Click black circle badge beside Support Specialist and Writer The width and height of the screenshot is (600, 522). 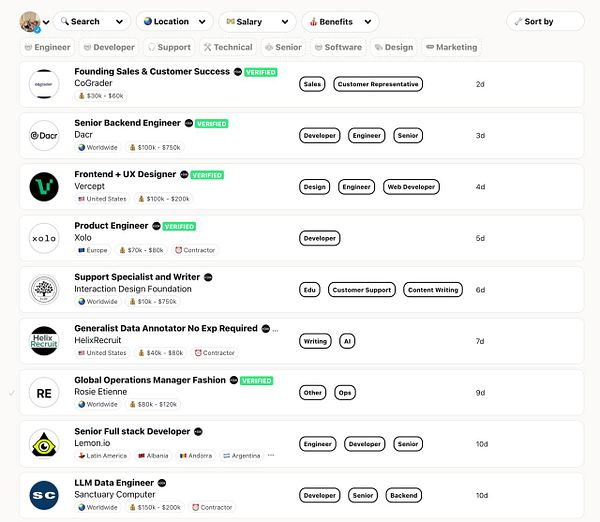coord(208,277)
